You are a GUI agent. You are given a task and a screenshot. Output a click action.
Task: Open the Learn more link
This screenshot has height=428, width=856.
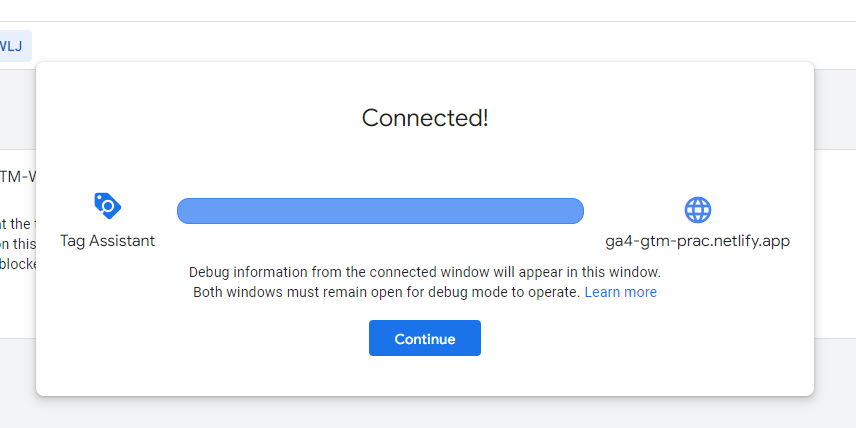[x=621, y=292]
